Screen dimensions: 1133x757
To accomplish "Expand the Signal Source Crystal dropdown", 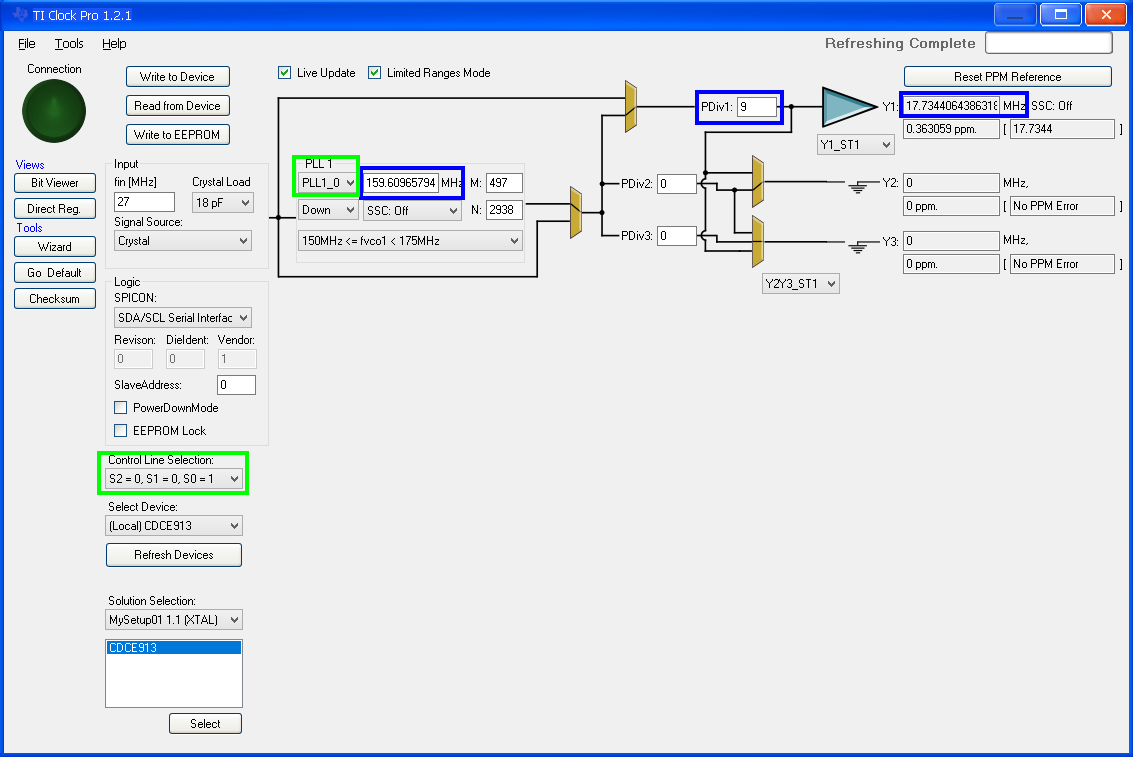I will [x=183, y=241].
